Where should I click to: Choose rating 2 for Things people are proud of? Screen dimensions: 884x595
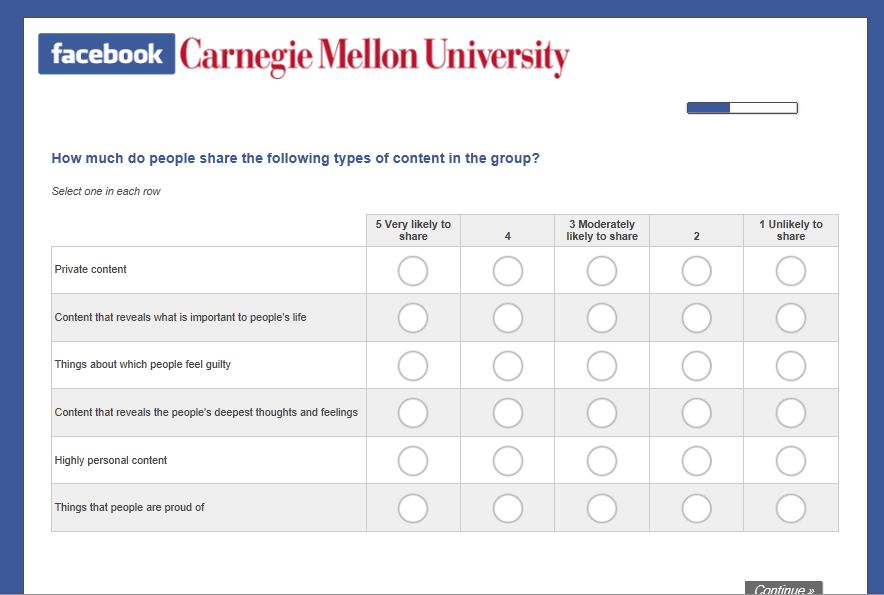point(696,509)
